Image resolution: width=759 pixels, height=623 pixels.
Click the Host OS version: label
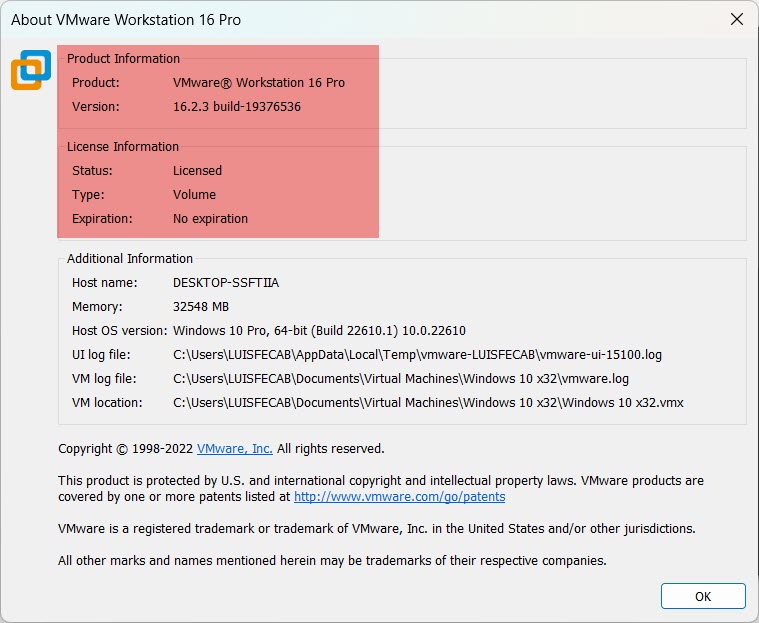(x=120, y=331)
